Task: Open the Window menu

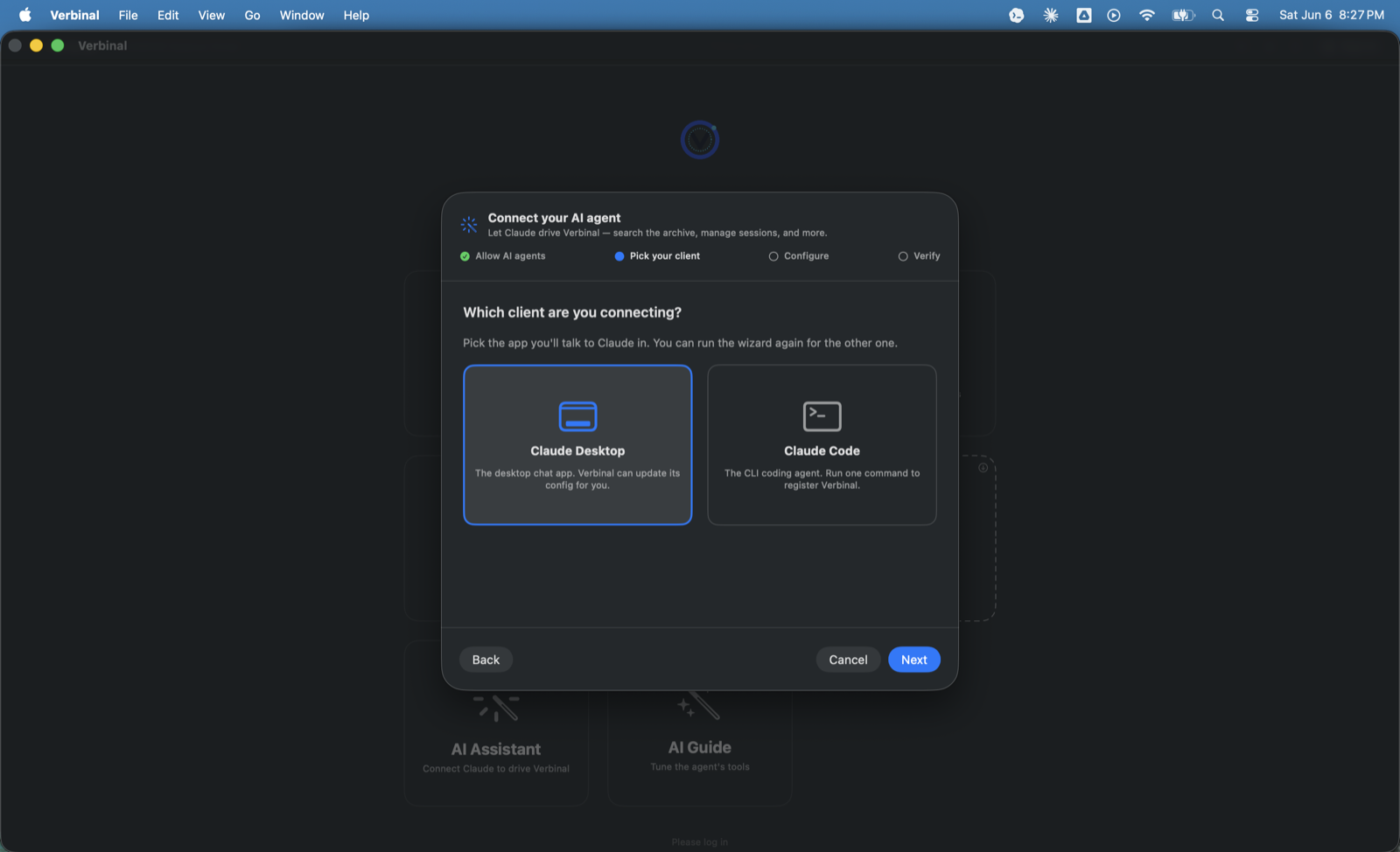Action: [302, 15]
